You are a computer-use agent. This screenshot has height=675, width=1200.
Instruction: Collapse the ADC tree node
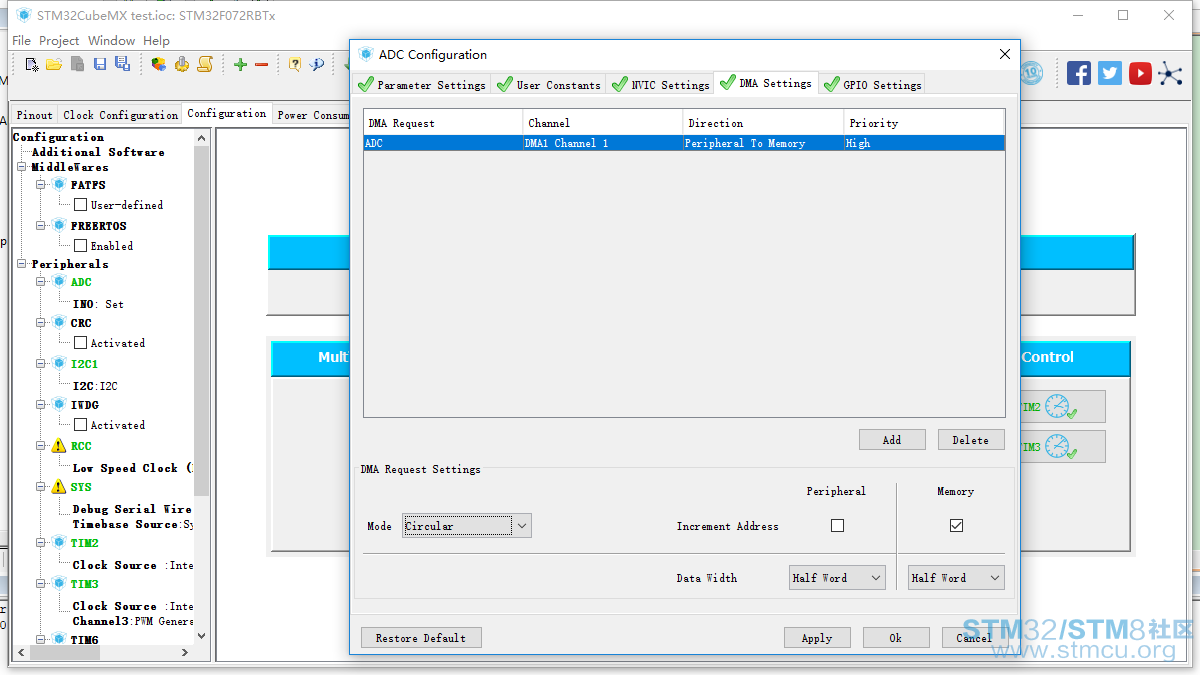pyautogui.click(x=41, y=282)
